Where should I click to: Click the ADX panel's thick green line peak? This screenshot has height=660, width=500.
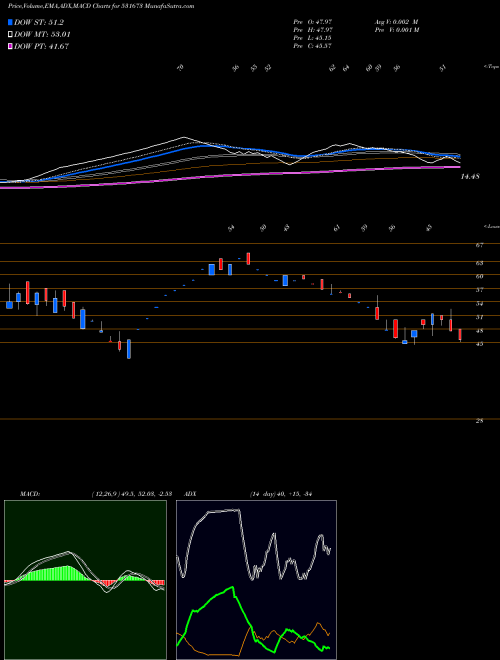click(x=232, y=588)
